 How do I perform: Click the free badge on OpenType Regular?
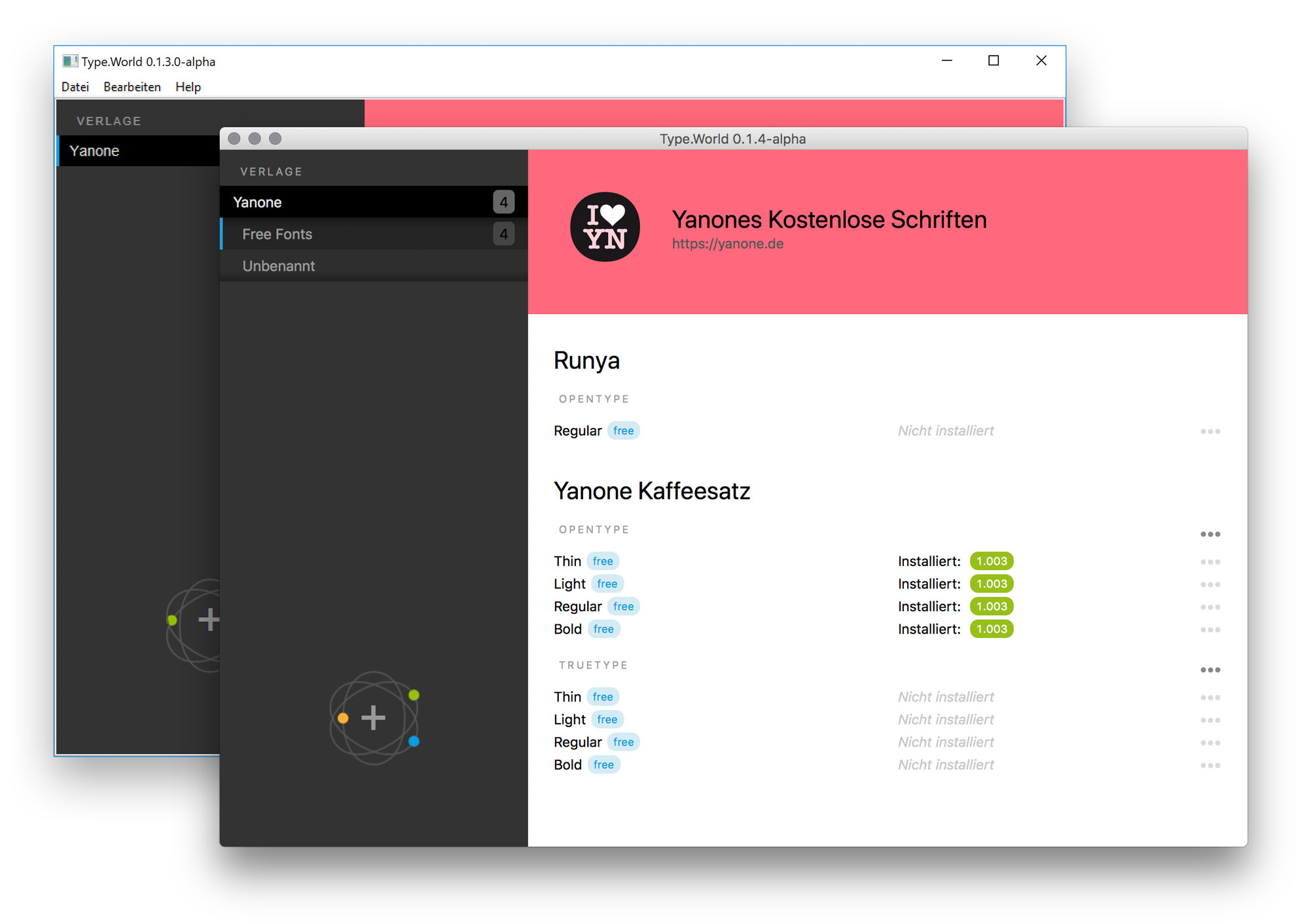(x=623, y=607)
